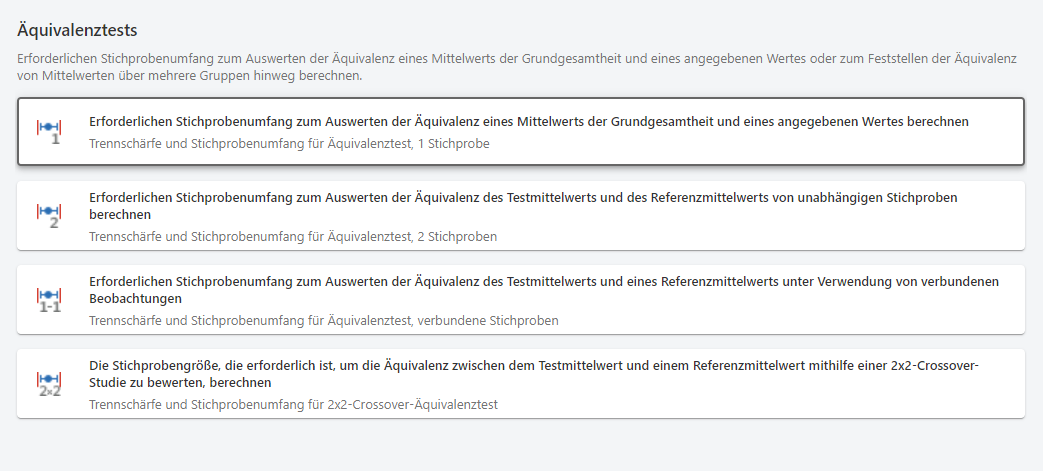The image size is (1043, 471).
Task: Select subtitle '2x2-Crossover-Äquivalenztest'
Action: pos(293,404)
